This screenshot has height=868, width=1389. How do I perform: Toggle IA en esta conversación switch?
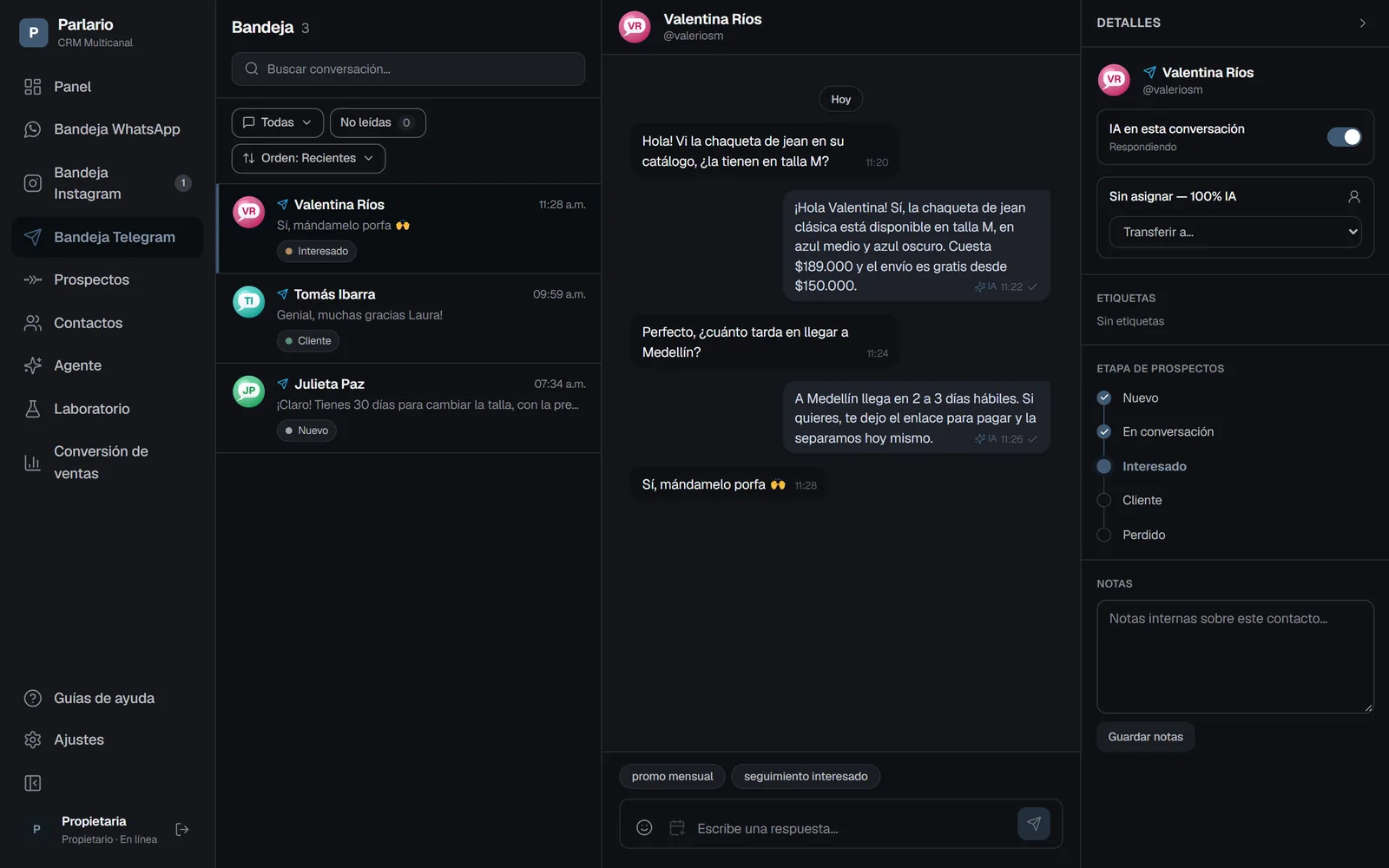(1344, 137)
